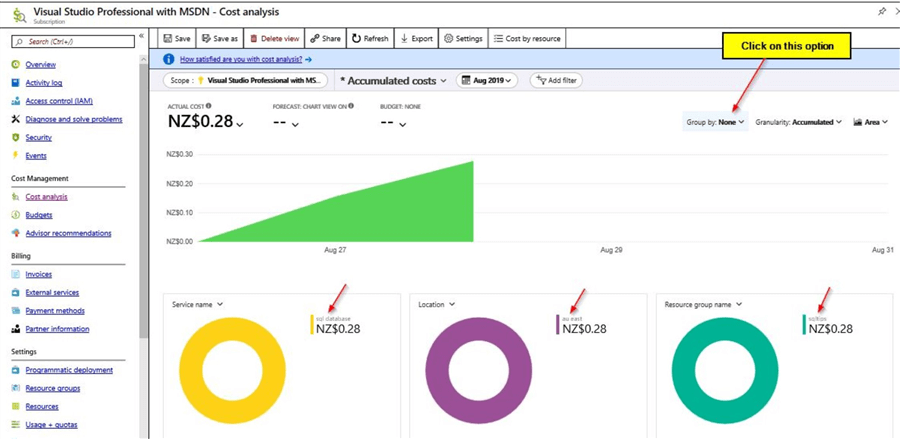Click the teal resource group legend swatch
This screenshot has width=900, height=439.
804,324
